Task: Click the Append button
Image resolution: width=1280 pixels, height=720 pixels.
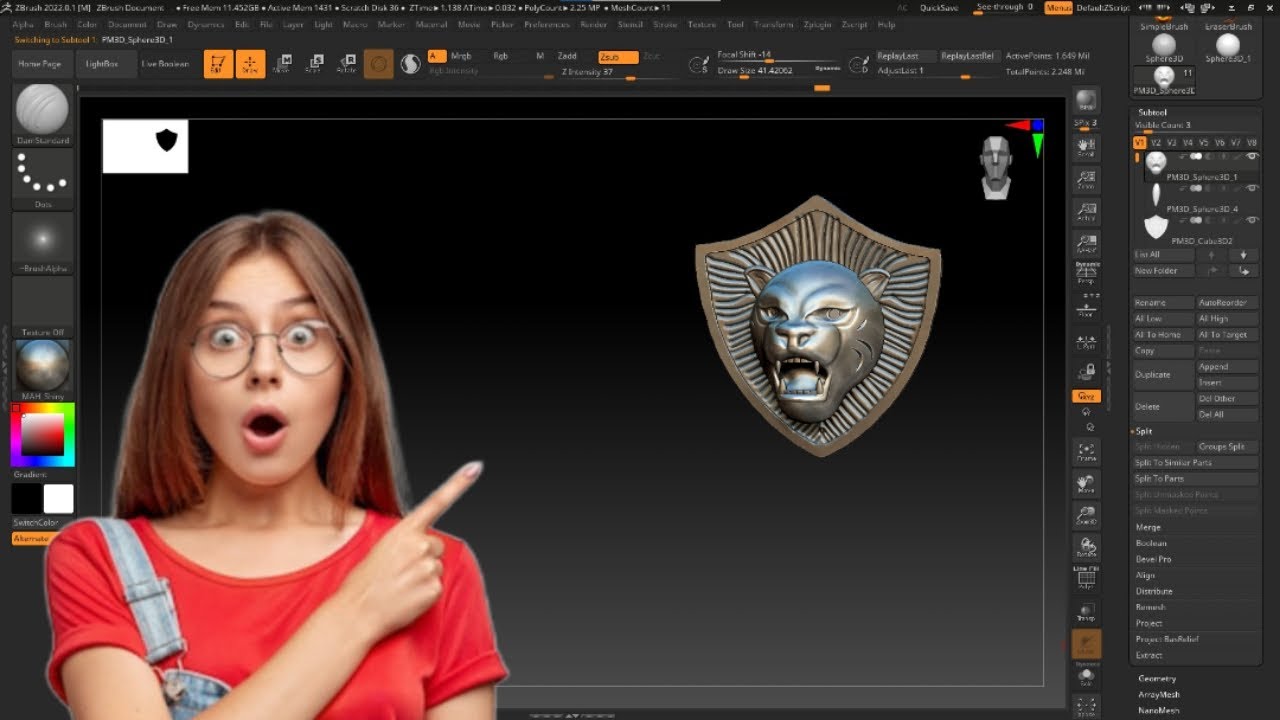Action: tap(1226, 367)
